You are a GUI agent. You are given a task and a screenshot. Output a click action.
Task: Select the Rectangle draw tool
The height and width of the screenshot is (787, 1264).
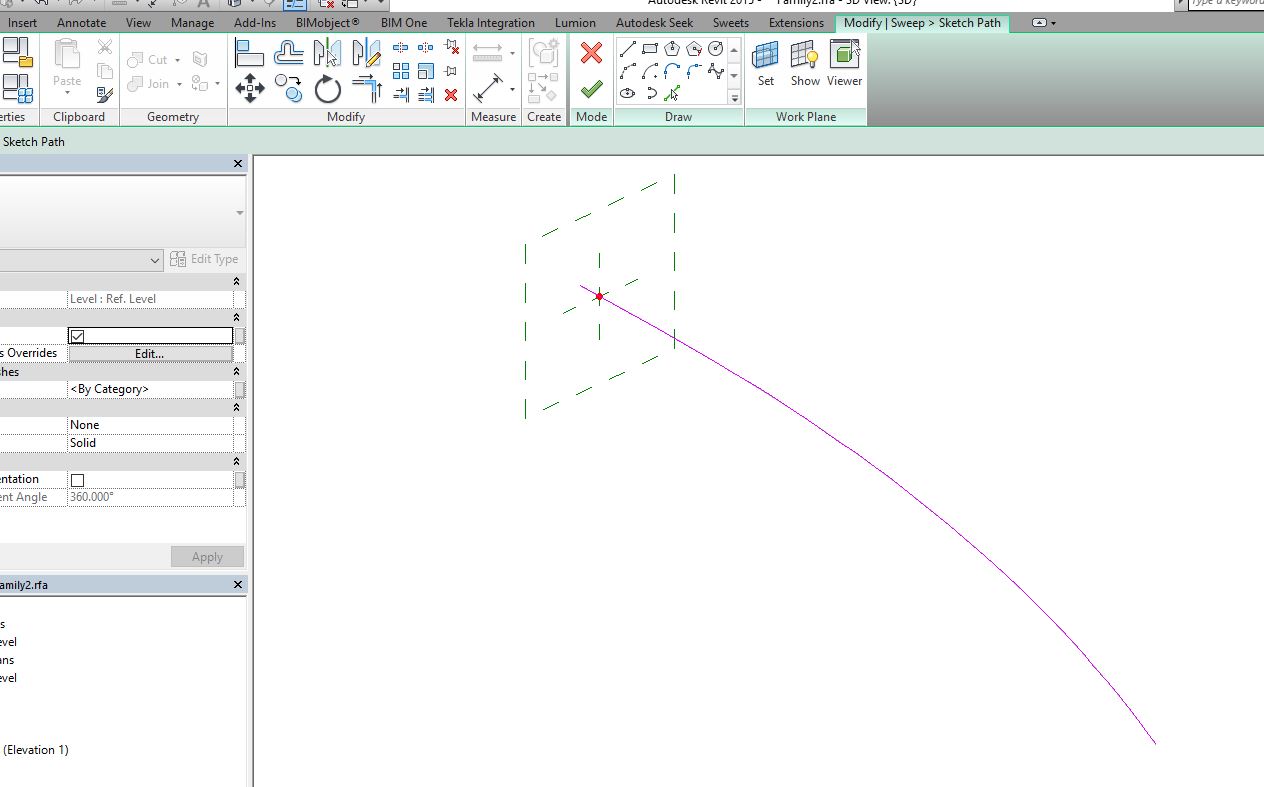coord(651,47)
